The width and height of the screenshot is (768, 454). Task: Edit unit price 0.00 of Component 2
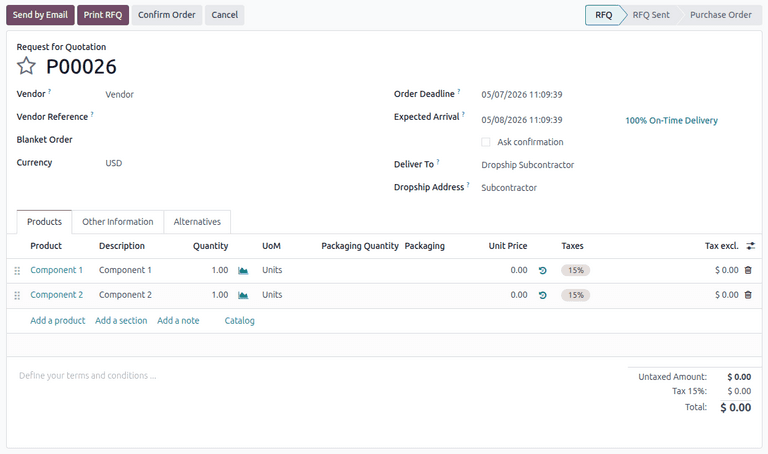tap(519, 295)
